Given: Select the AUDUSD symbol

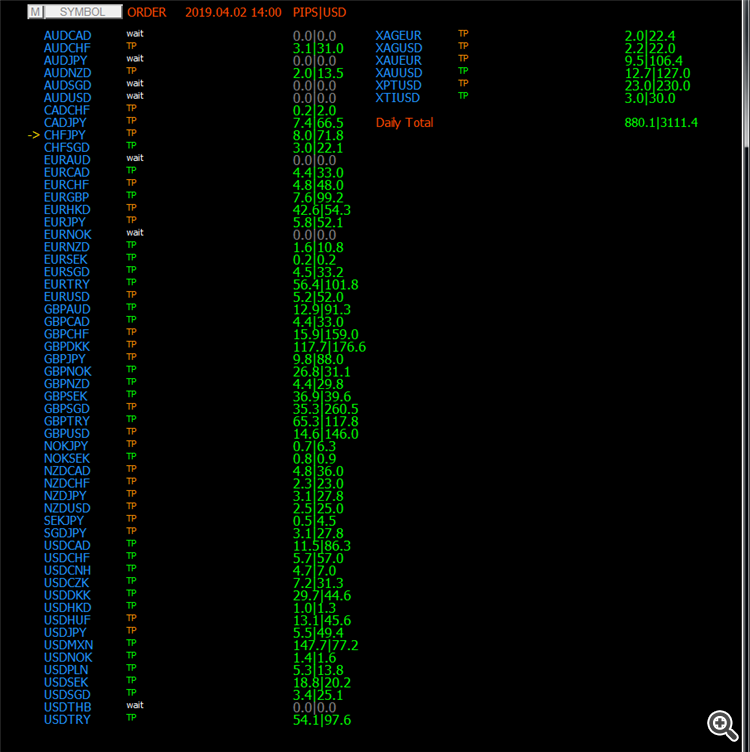Looking at the screenshot, I should pos(68,98).
